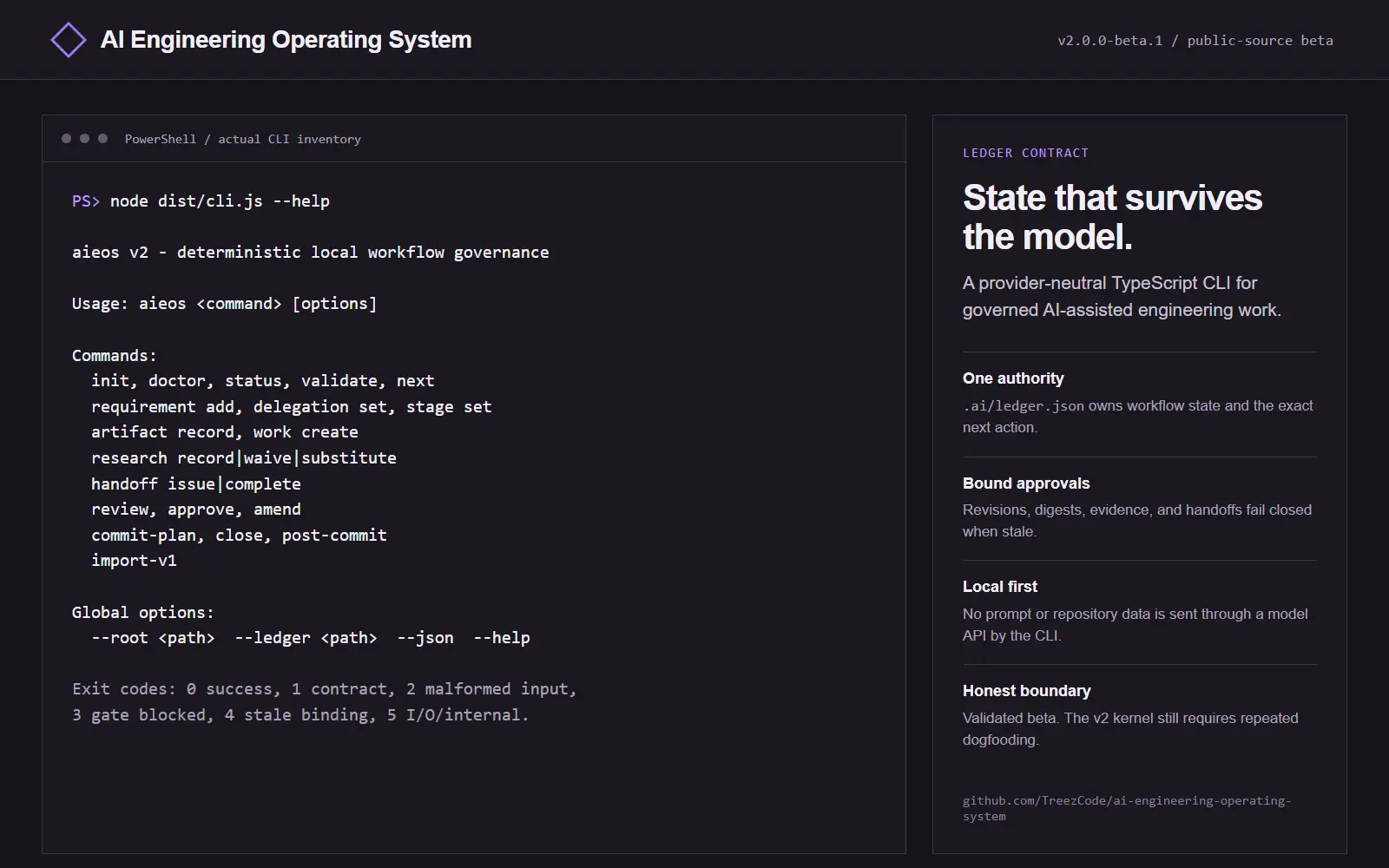
Task: Click the 'commit-plan, close, post-commit' line
Action: pos(239,536)
